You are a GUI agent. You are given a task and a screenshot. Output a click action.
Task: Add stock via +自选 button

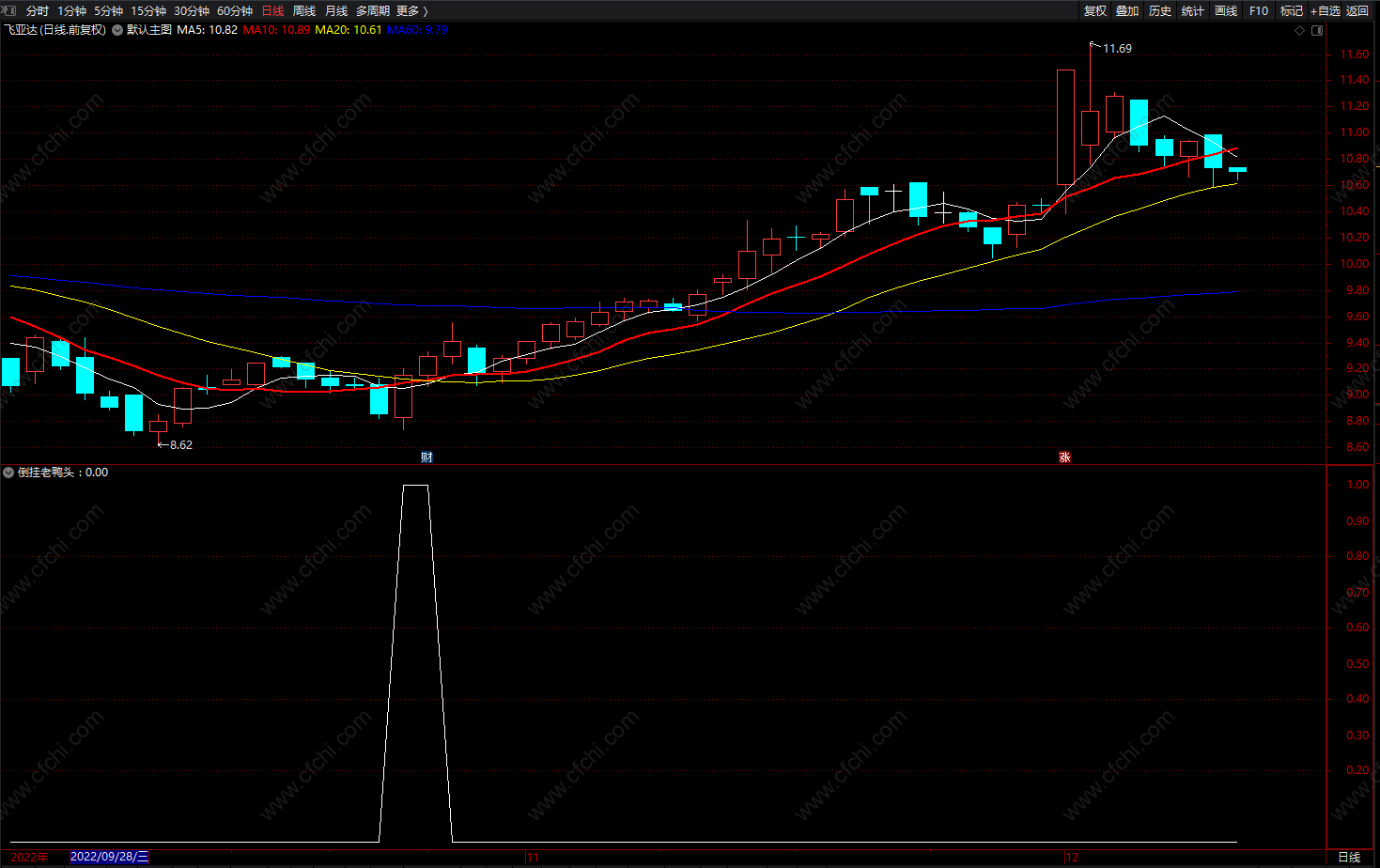(1326, 11)
